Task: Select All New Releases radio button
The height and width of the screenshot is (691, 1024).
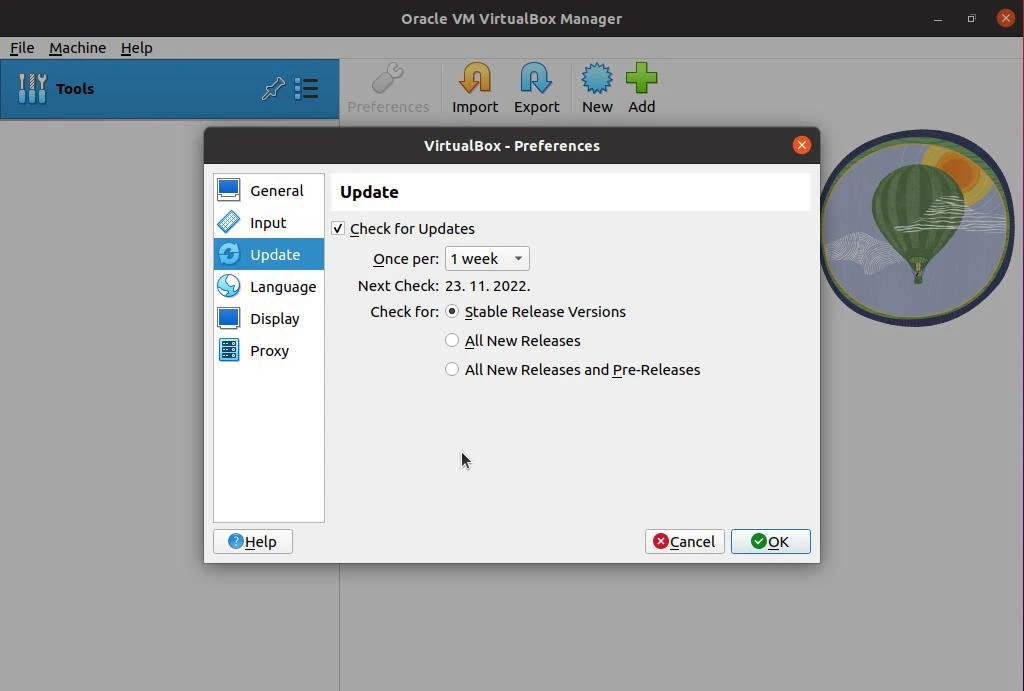Action: [451, 340]
